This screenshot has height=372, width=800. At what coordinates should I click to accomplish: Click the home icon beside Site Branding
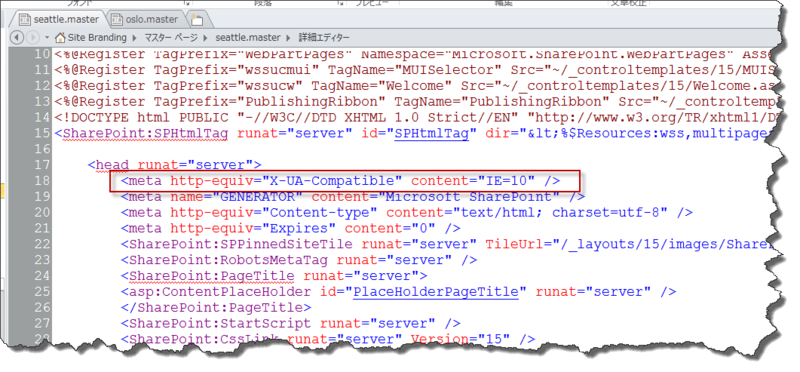60,37
